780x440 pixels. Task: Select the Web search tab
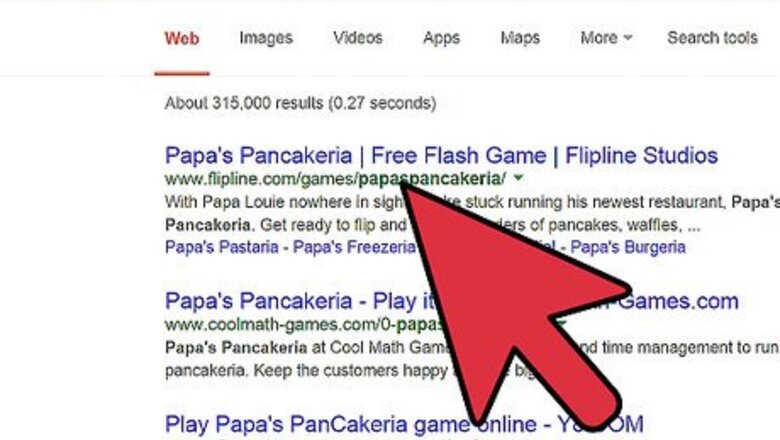(x=182, y=38)
